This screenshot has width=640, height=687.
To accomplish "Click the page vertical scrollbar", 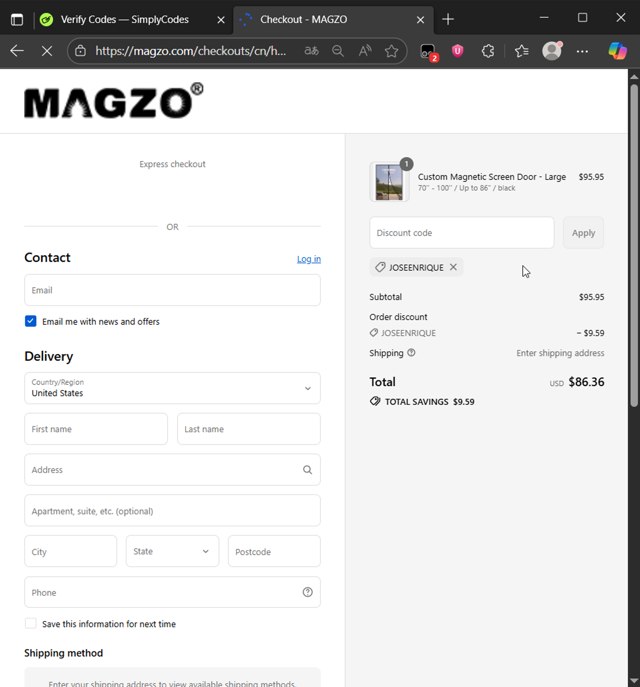I will pyautogui.click(x=634, y=245).
